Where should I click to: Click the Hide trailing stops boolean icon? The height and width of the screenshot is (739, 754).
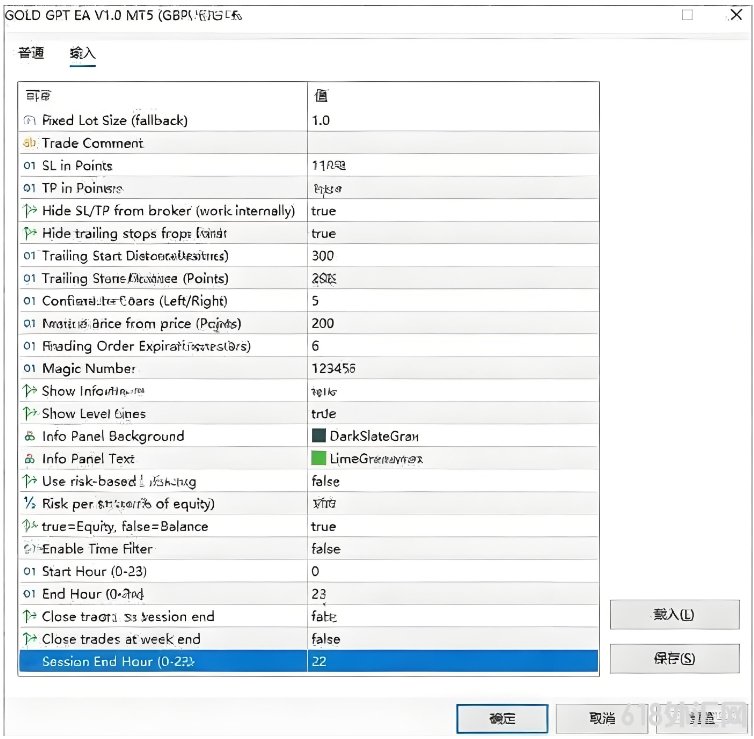click(x=29, y=233)
